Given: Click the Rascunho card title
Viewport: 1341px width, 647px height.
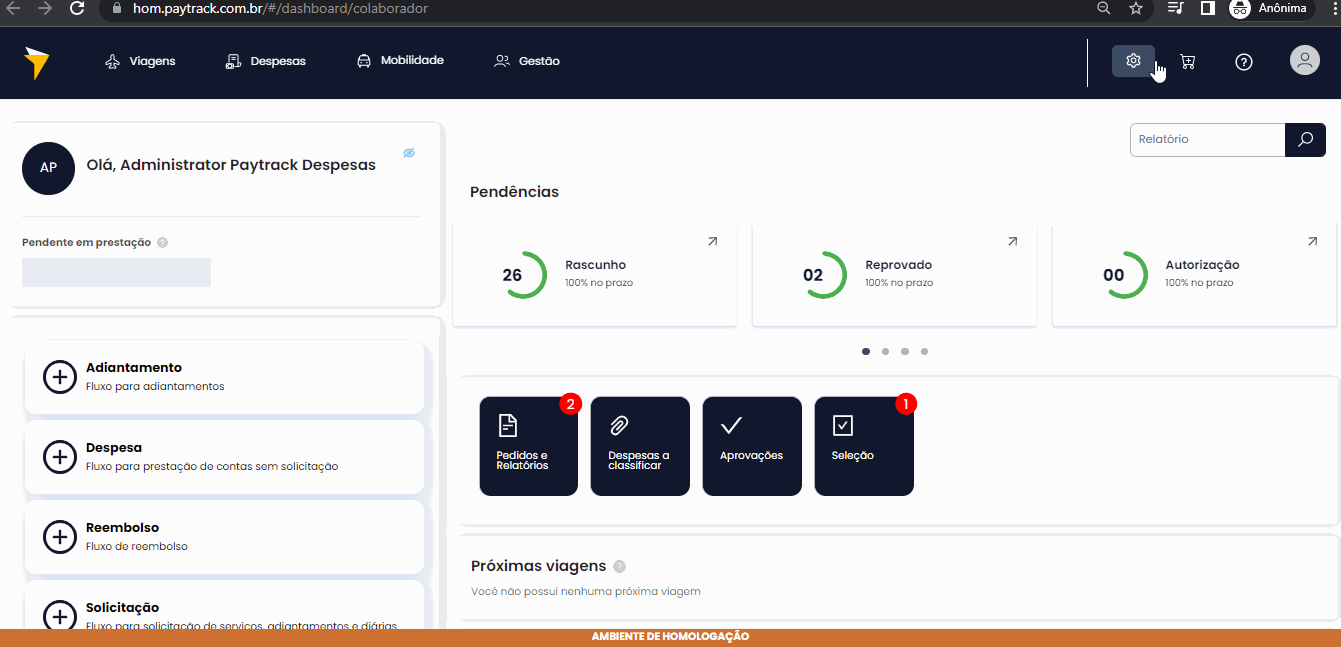Looking at the screenshot, I should pos(596,265).
